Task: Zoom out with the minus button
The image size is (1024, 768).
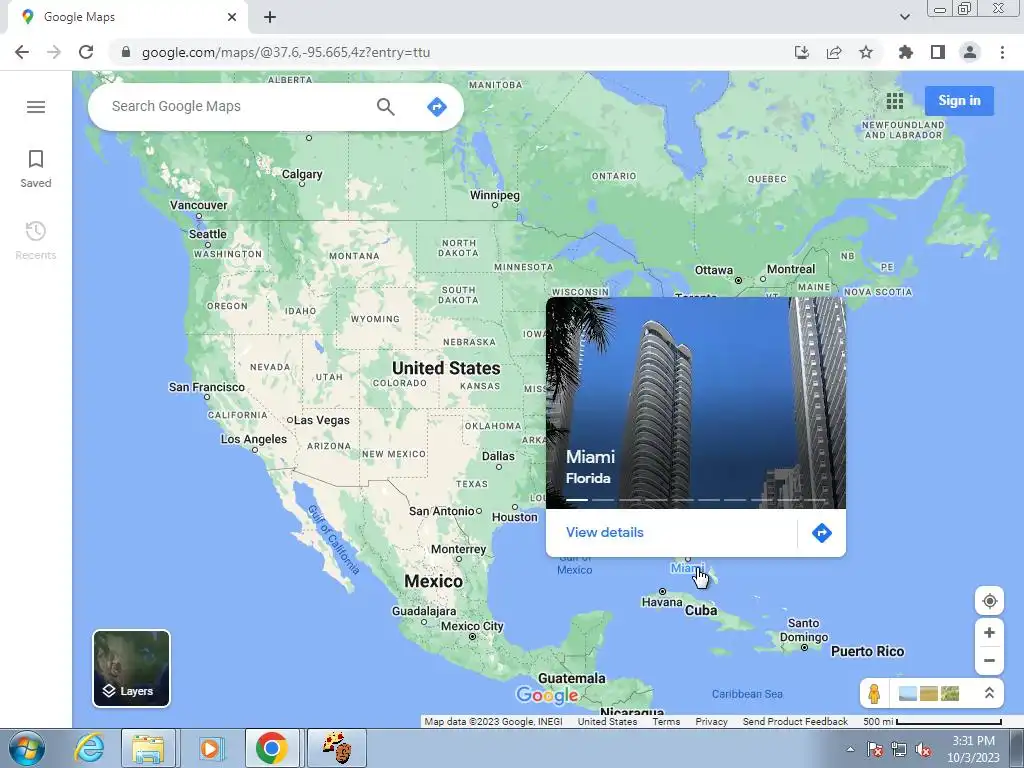Action: point(989,660)
